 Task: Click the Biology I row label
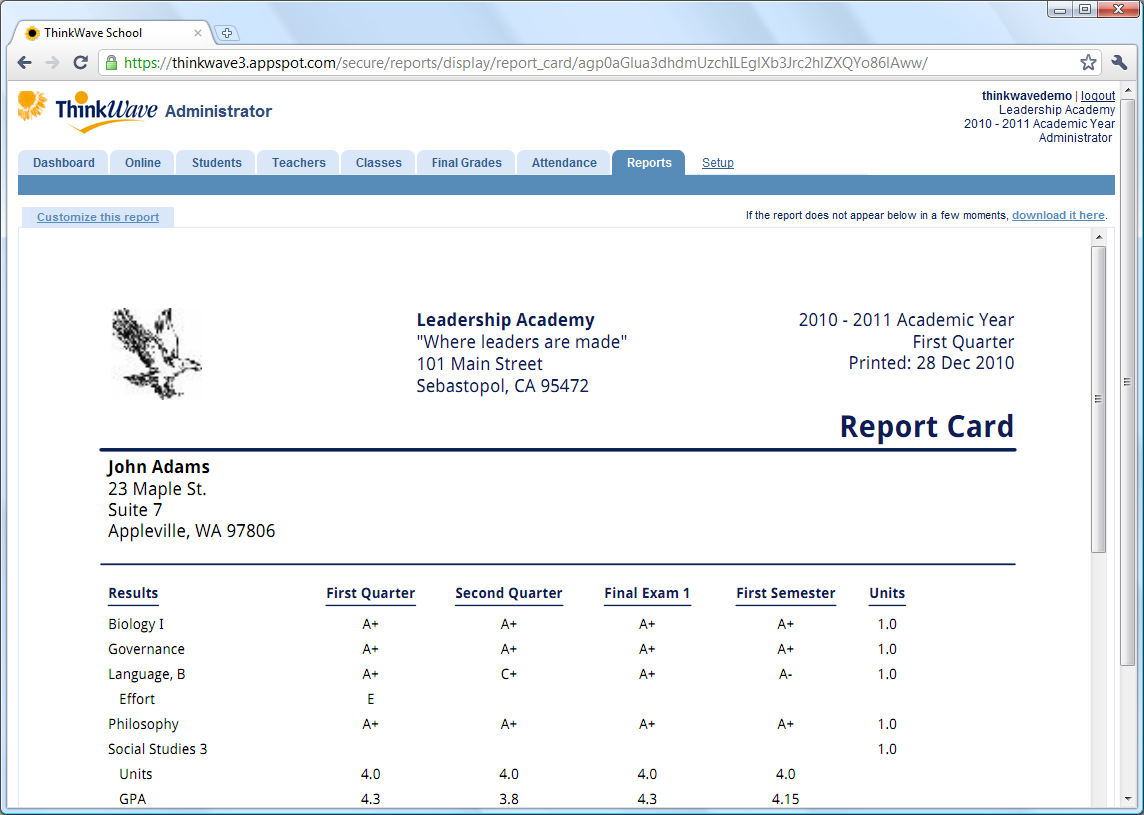point(136,624)
